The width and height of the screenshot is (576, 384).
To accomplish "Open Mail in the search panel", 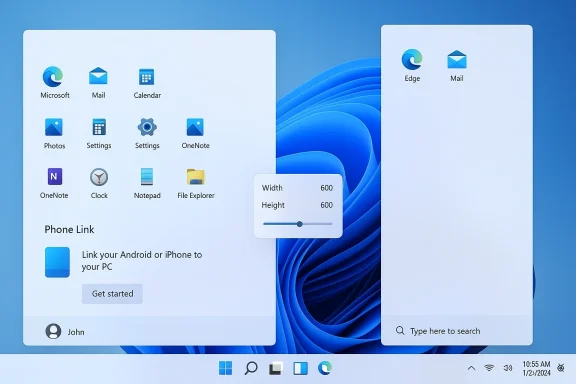I will point(457,65).
